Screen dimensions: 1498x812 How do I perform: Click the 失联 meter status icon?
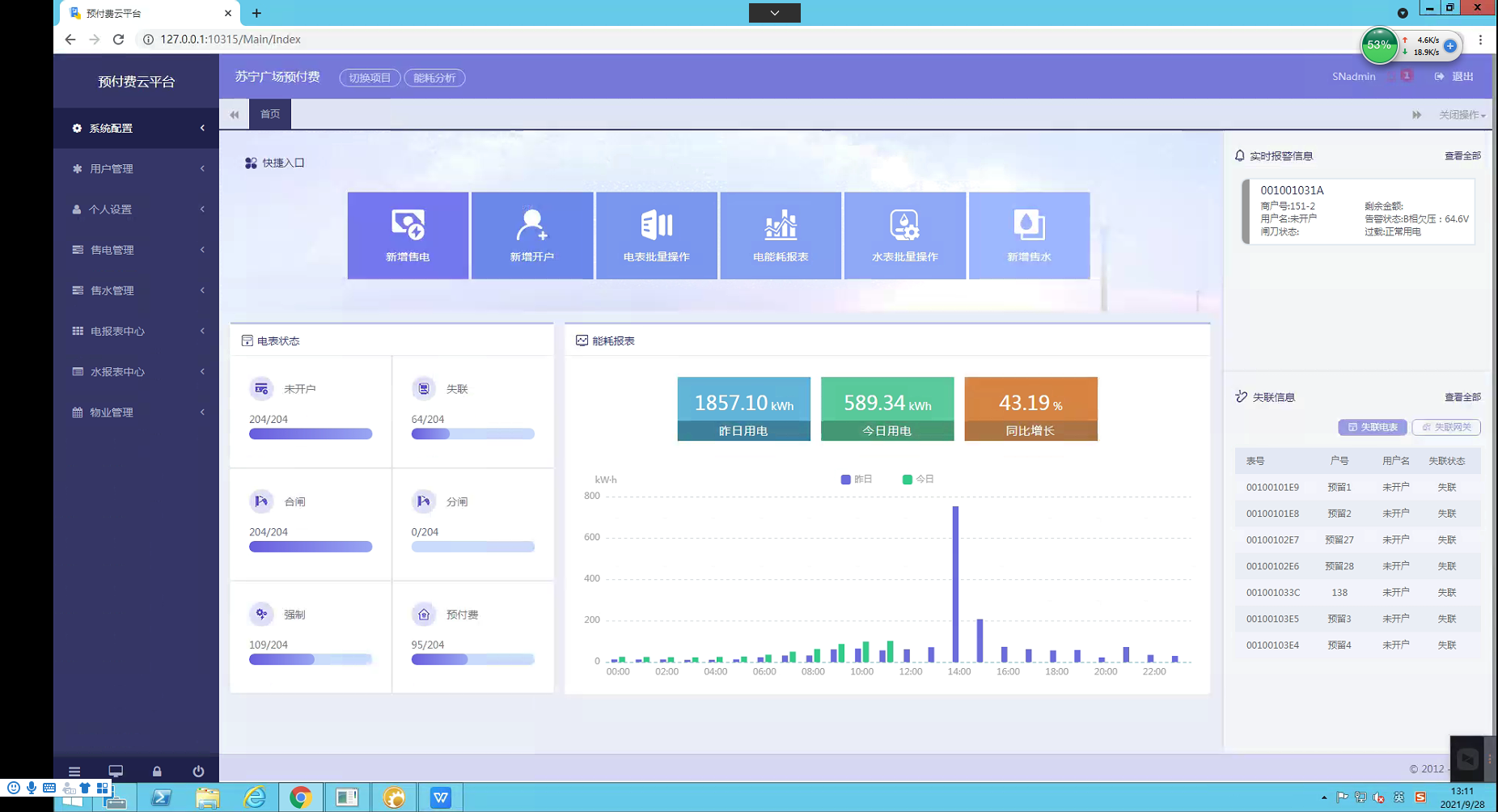click(424, 389)
